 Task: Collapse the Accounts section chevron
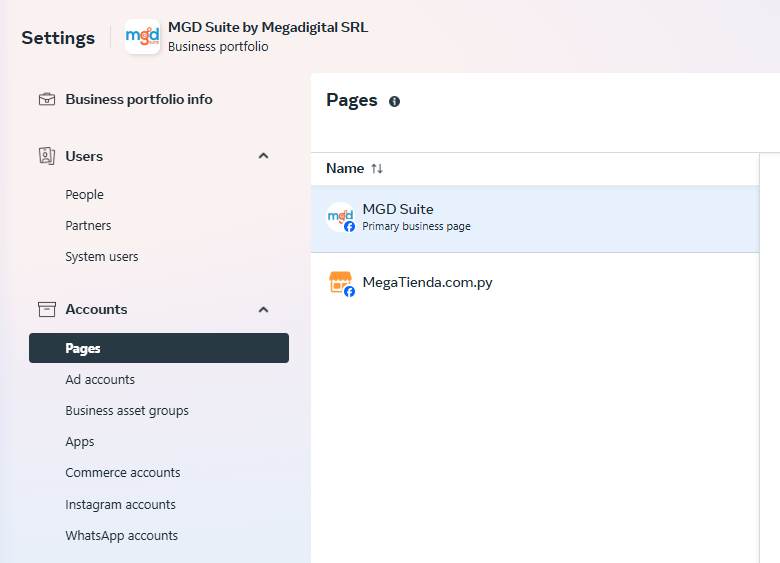264,310
